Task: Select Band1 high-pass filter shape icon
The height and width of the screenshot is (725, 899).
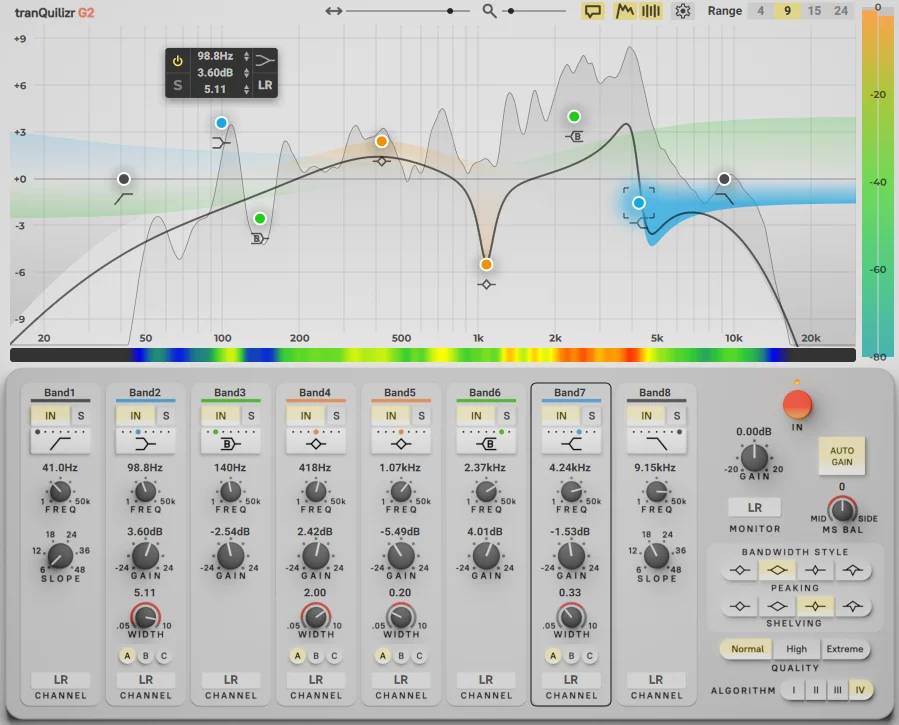Action: (x=60, y=444)
